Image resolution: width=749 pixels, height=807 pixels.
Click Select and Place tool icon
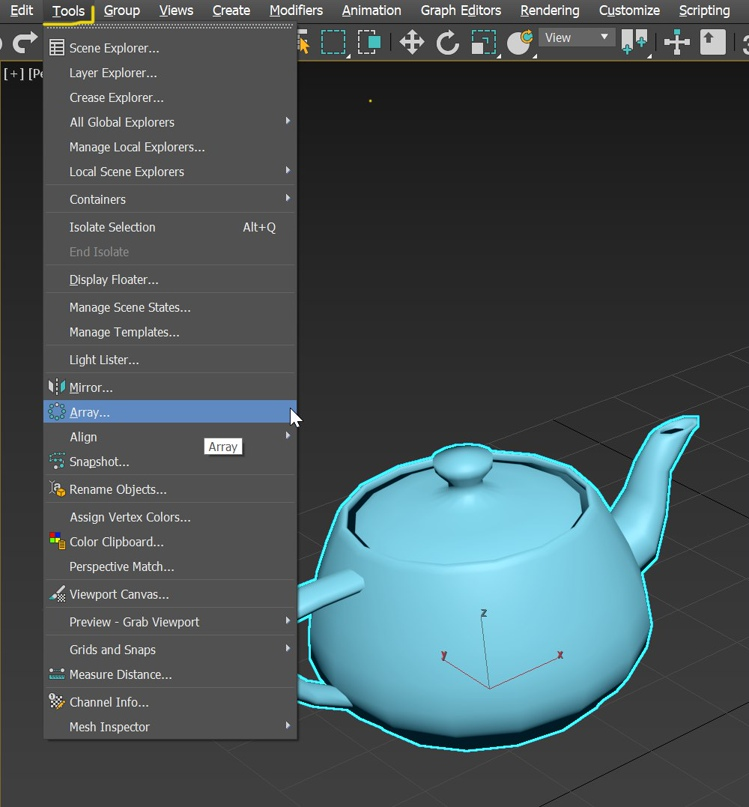coord(519,42)
